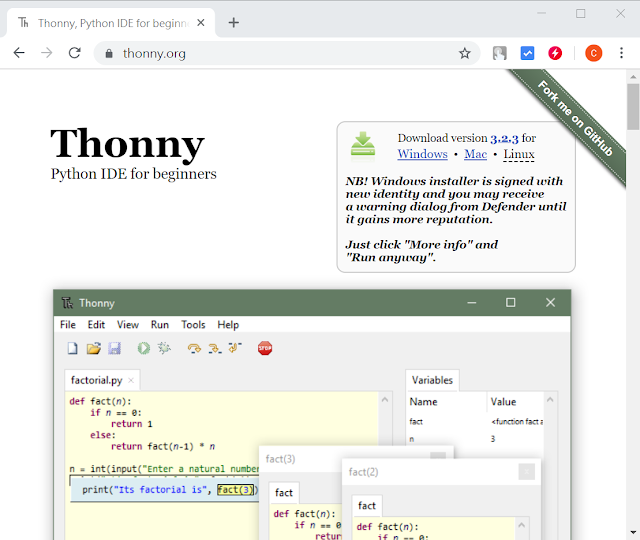Screen dimensions: 640x540
Task: Click the green Run script icon
Action: click(144, 348)
